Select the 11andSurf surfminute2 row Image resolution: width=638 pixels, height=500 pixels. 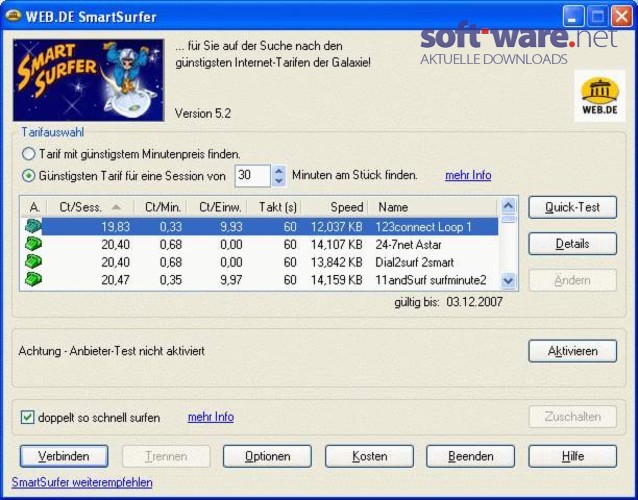coord(261,280)
